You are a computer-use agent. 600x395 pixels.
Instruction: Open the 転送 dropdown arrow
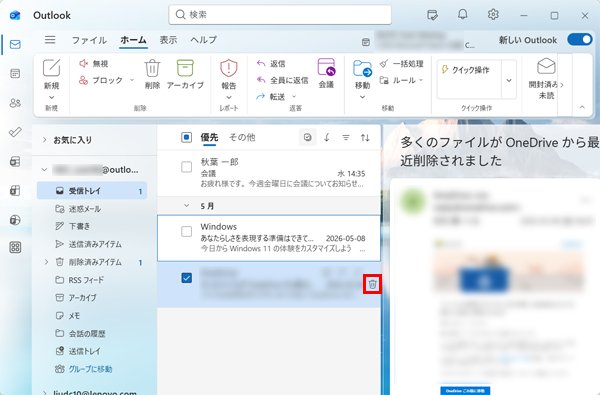point(294,97)
